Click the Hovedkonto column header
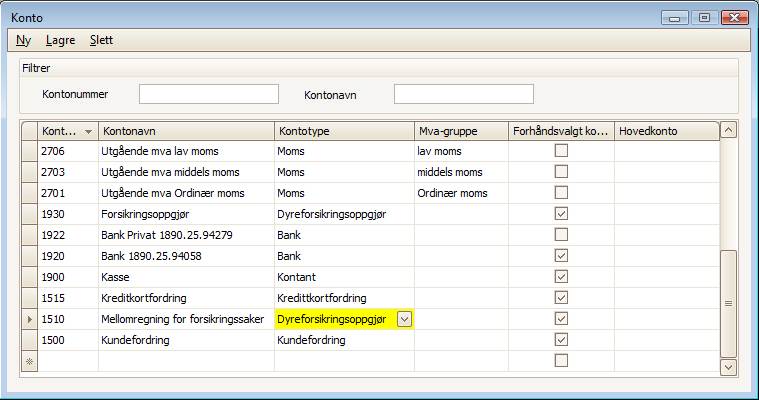759x400 pixels. [665, 131]
